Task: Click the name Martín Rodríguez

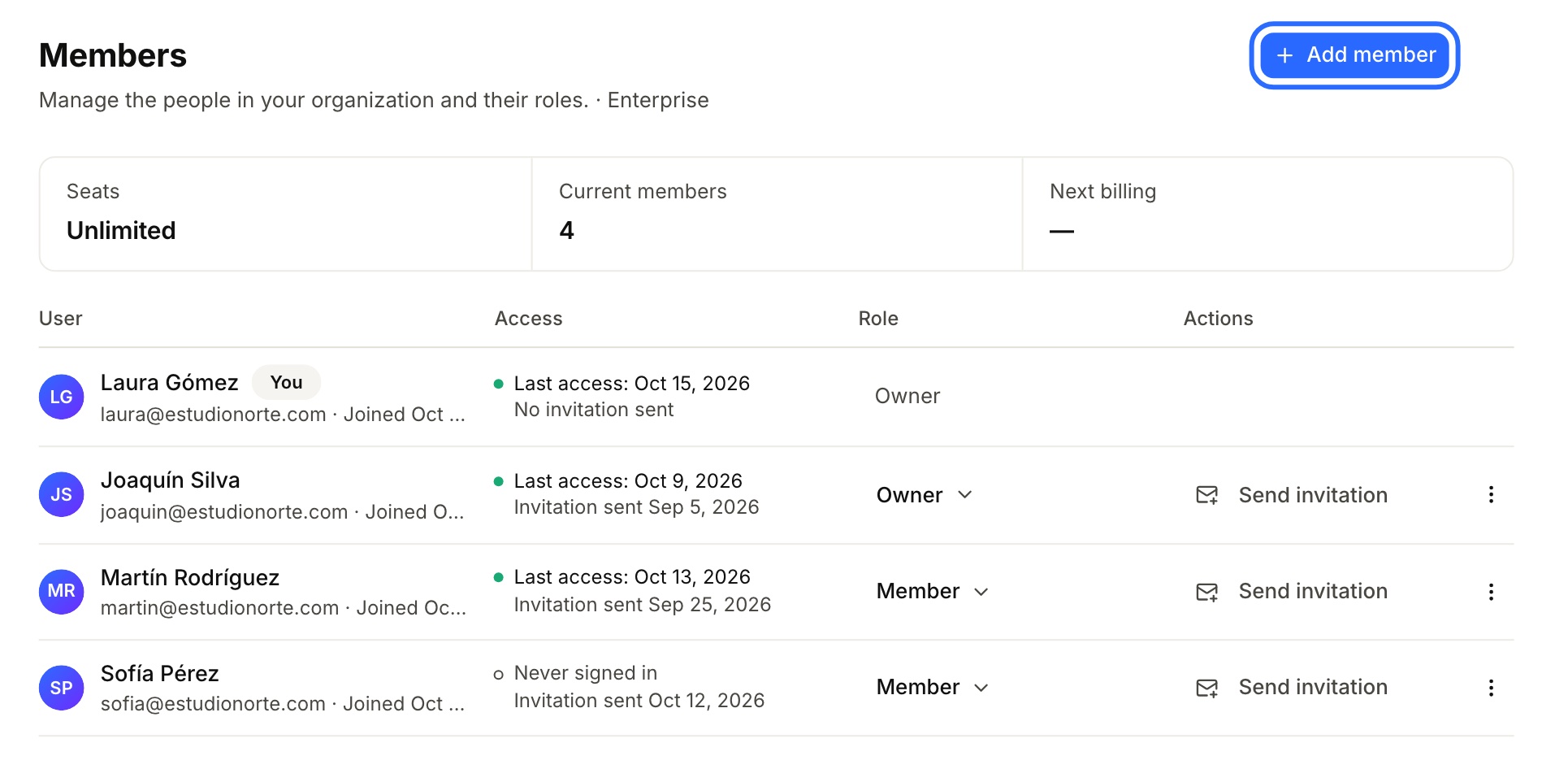Action: (190, 578)
